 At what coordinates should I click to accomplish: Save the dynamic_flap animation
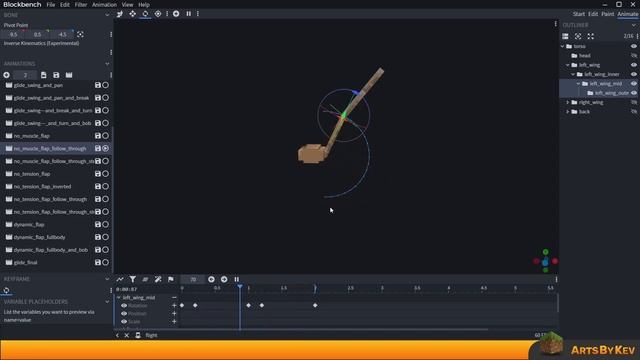98,224
